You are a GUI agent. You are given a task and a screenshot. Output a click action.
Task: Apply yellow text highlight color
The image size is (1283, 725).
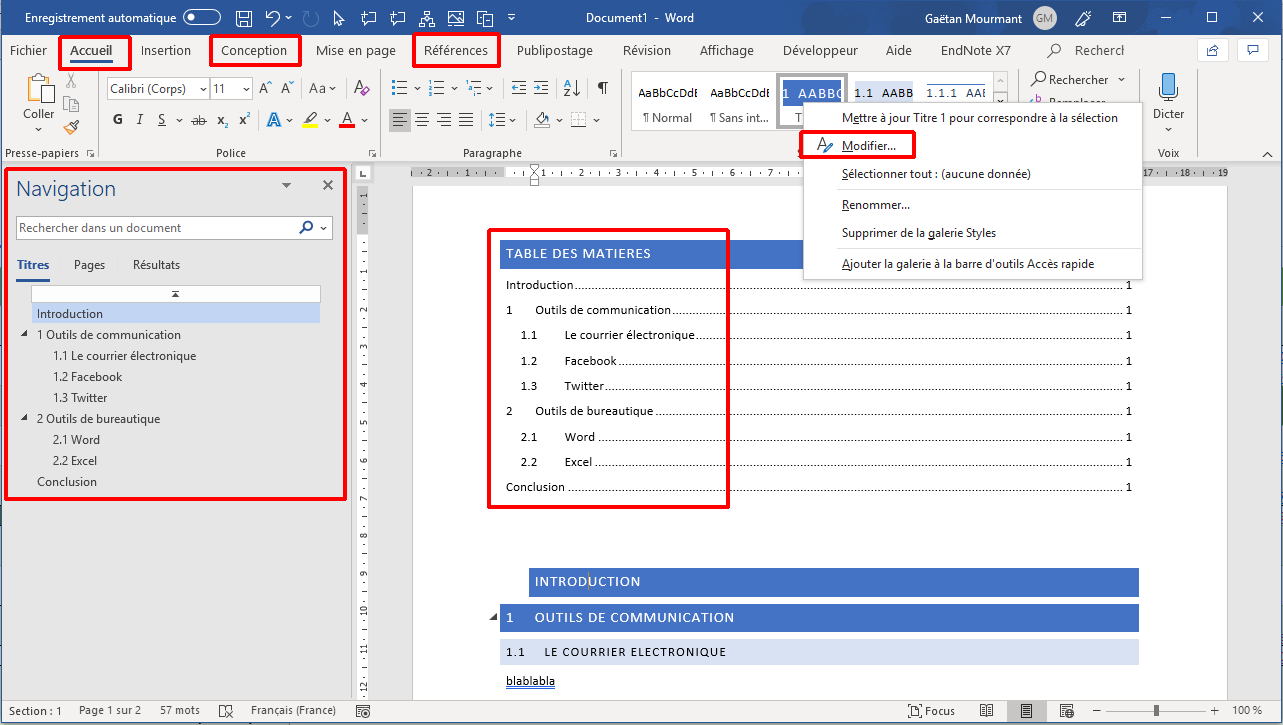(310, 120)
